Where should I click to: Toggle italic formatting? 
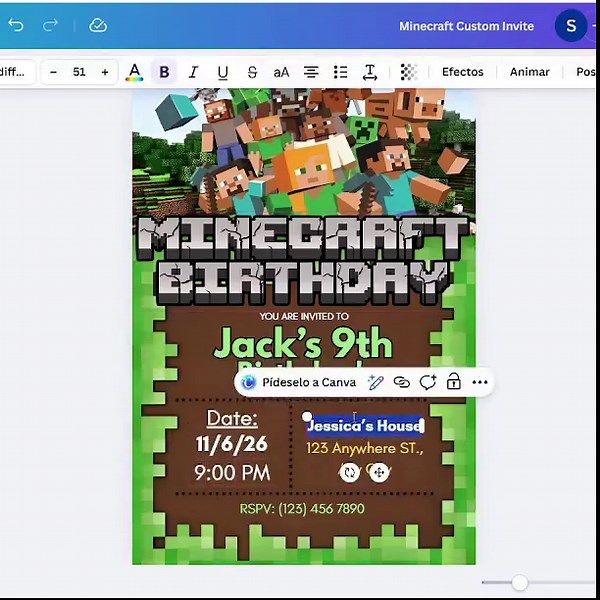click(x=194, y=72)
